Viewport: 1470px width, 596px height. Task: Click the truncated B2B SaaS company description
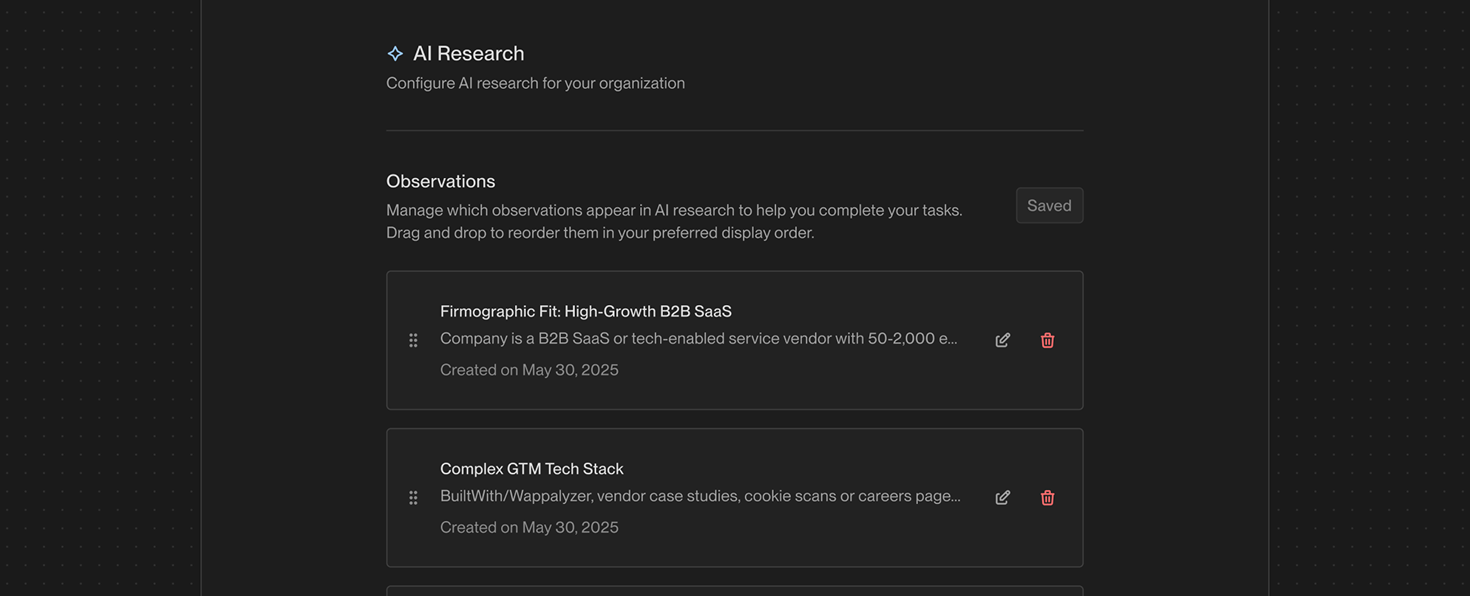click(x=699, y=338)
